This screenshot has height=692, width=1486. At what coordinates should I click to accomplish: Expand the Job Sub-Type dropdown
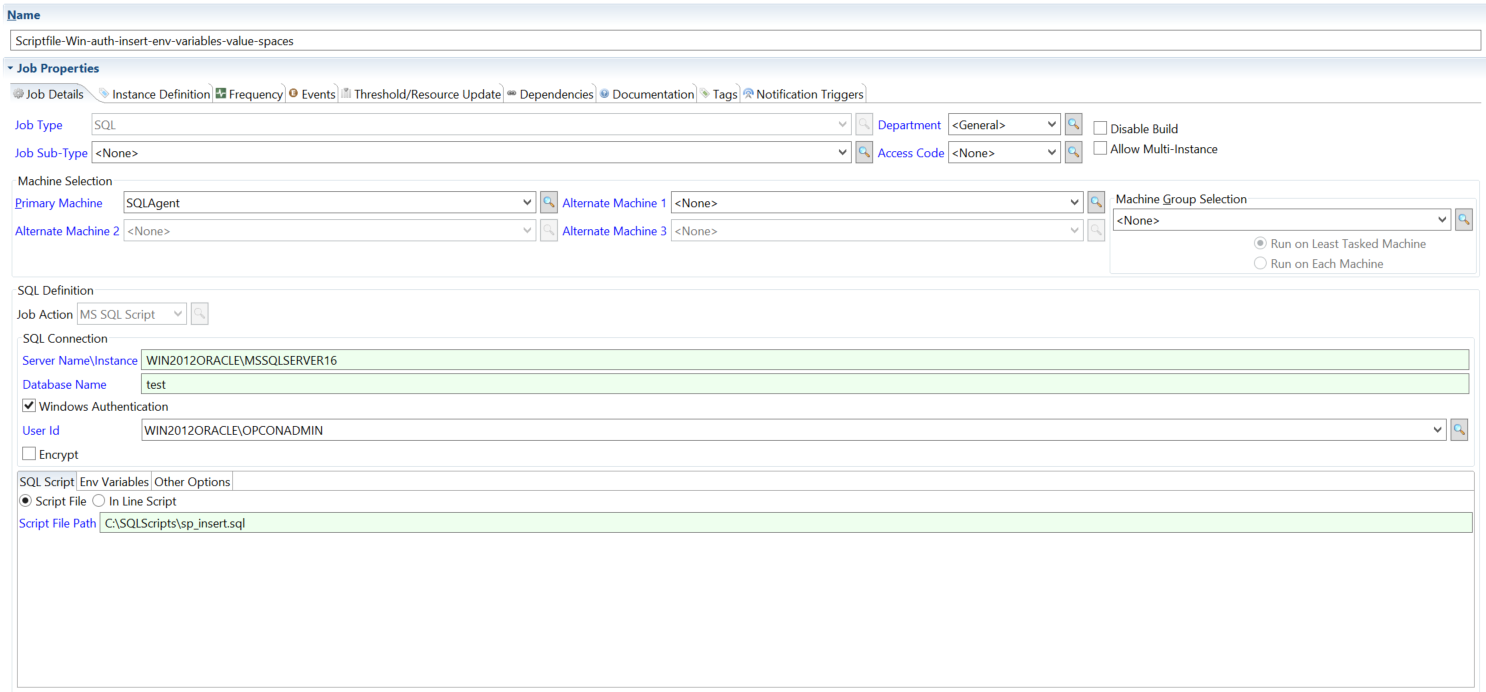pyautogui.click(x=844, y=153)
